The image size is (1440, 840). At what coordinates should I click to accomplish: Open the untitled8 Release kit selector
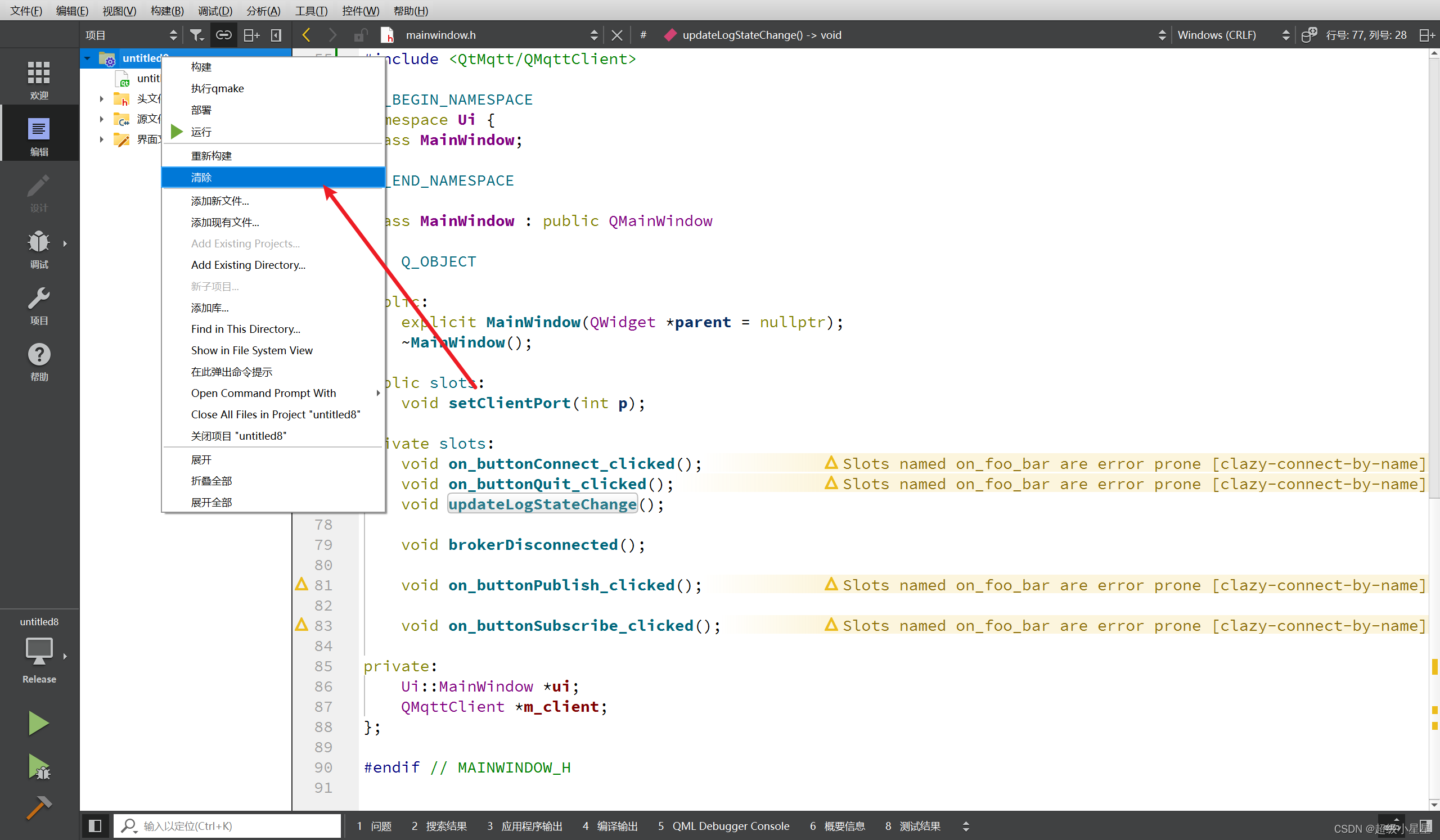(39, 650)
